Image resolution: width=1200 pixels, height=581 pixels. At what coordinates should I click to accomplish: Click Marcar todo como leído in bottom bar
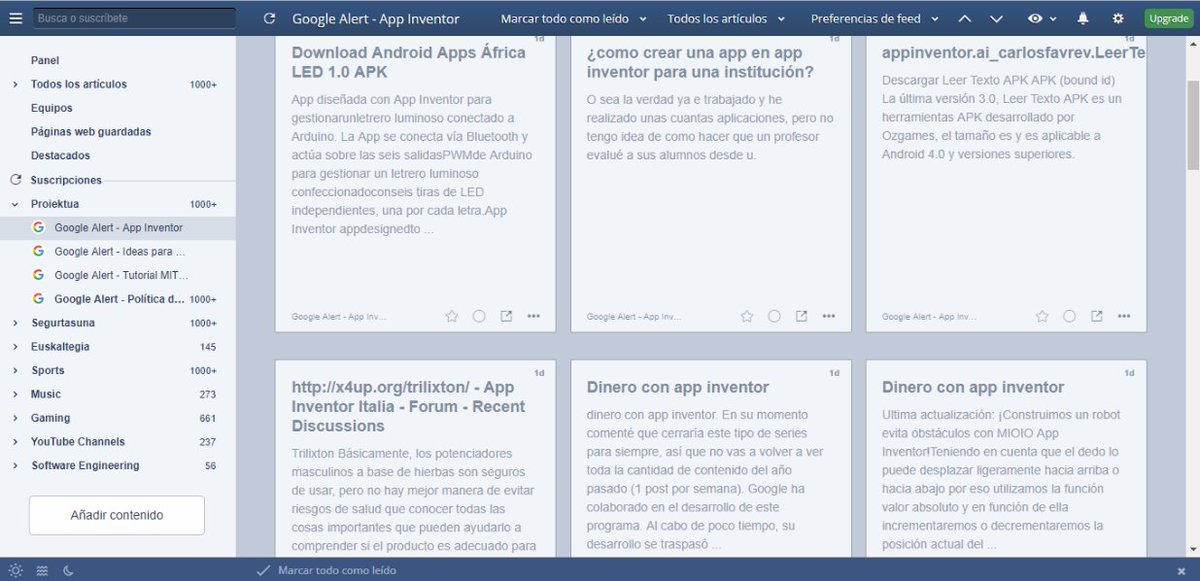[337, 570]
